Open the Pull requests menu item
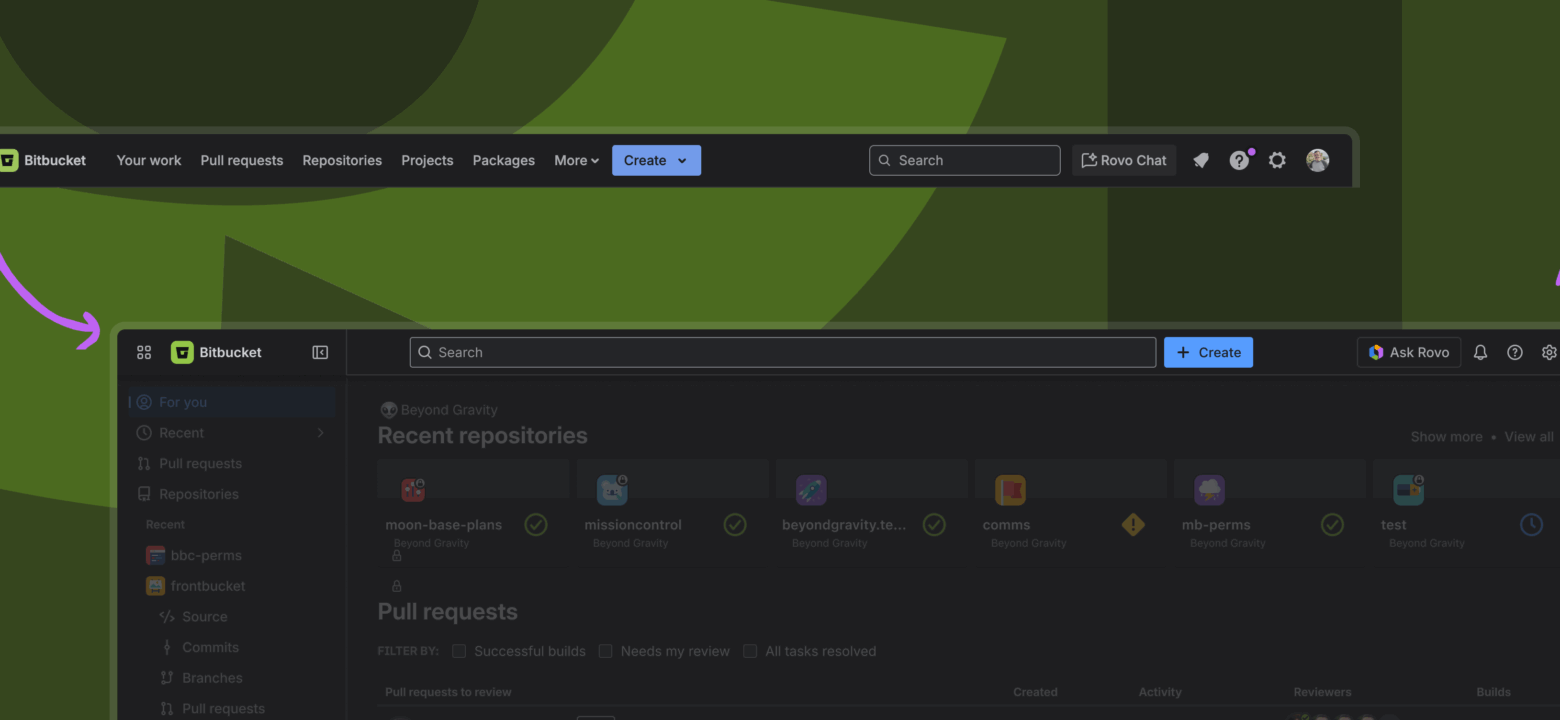Viewport: 1560px width, 720px height. point(241,160)
